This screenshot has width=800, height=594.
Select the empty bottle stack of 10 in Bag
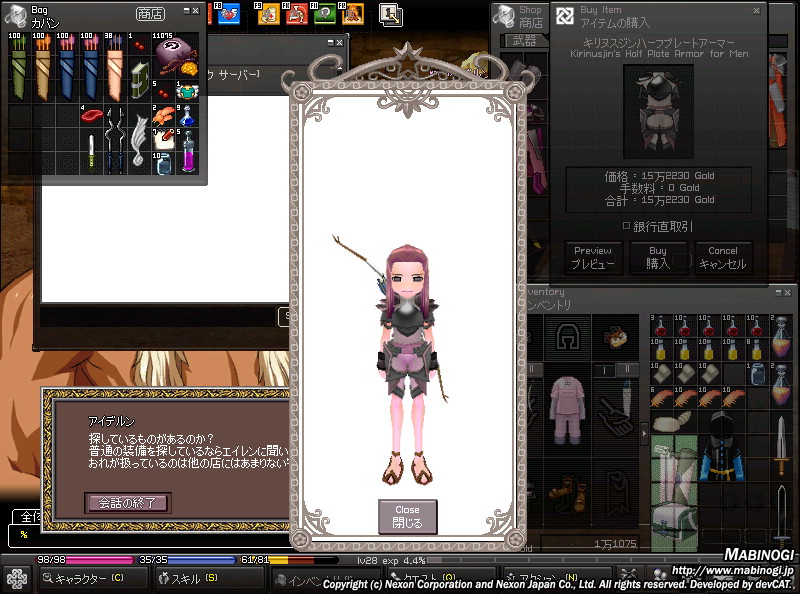[163, 163]
